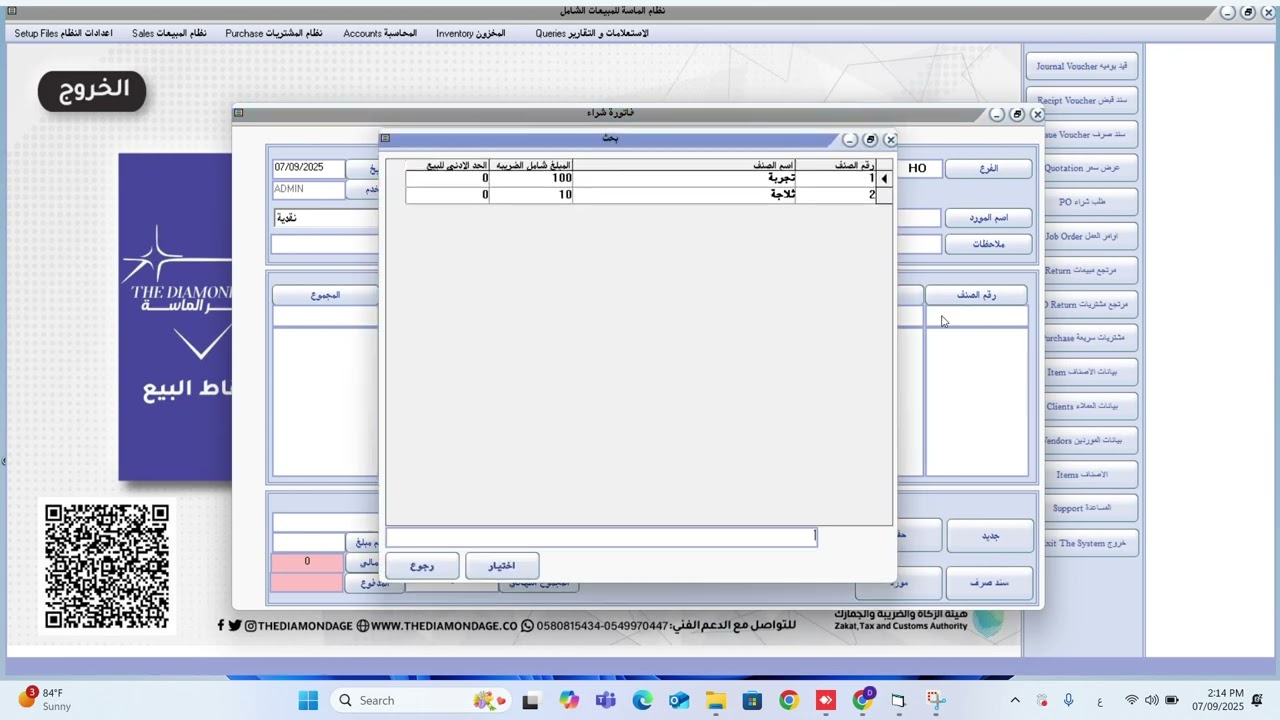Select the row for item ثلاجة
This screenshot has width=1280, height=720.
(640, 195)
